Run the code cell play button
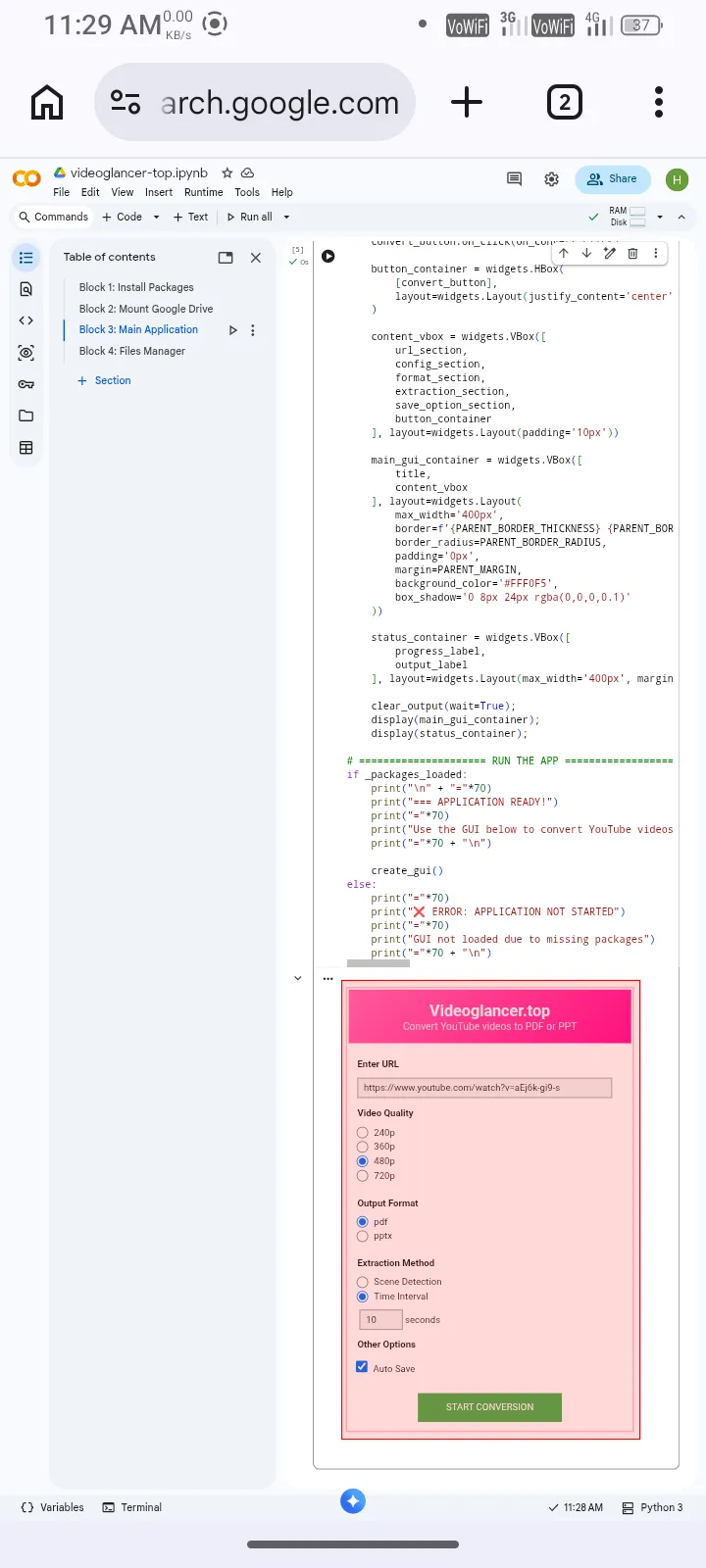Image resolution: width=706 pixels, height=1568 pixels. 328,256
